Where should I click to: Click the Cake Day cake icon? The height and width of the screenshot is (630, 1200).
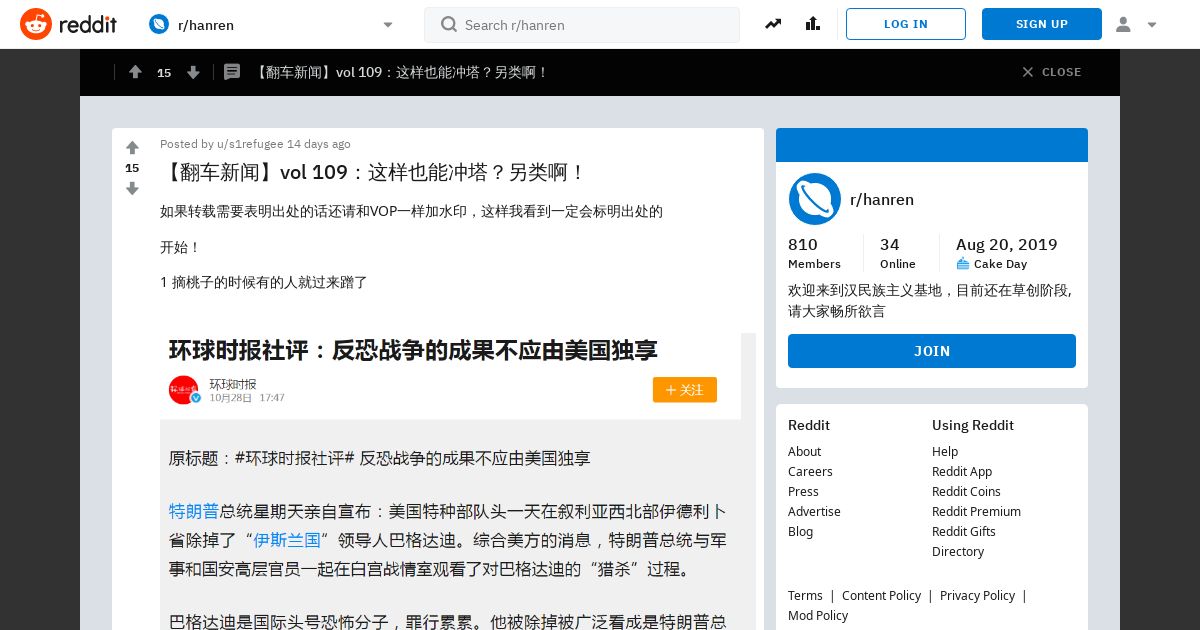pyautogui.click(x=963, y=264)
